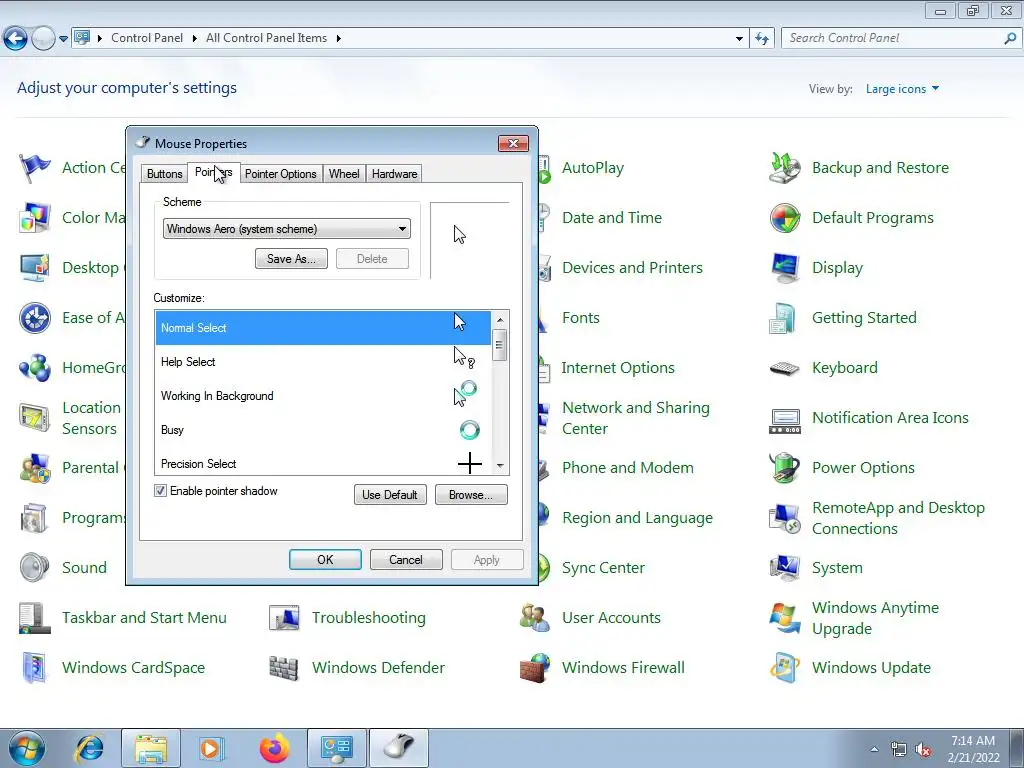Select the Precision Select pointer row
Viewport: 1024px width, 768px height.
(323, 464)
